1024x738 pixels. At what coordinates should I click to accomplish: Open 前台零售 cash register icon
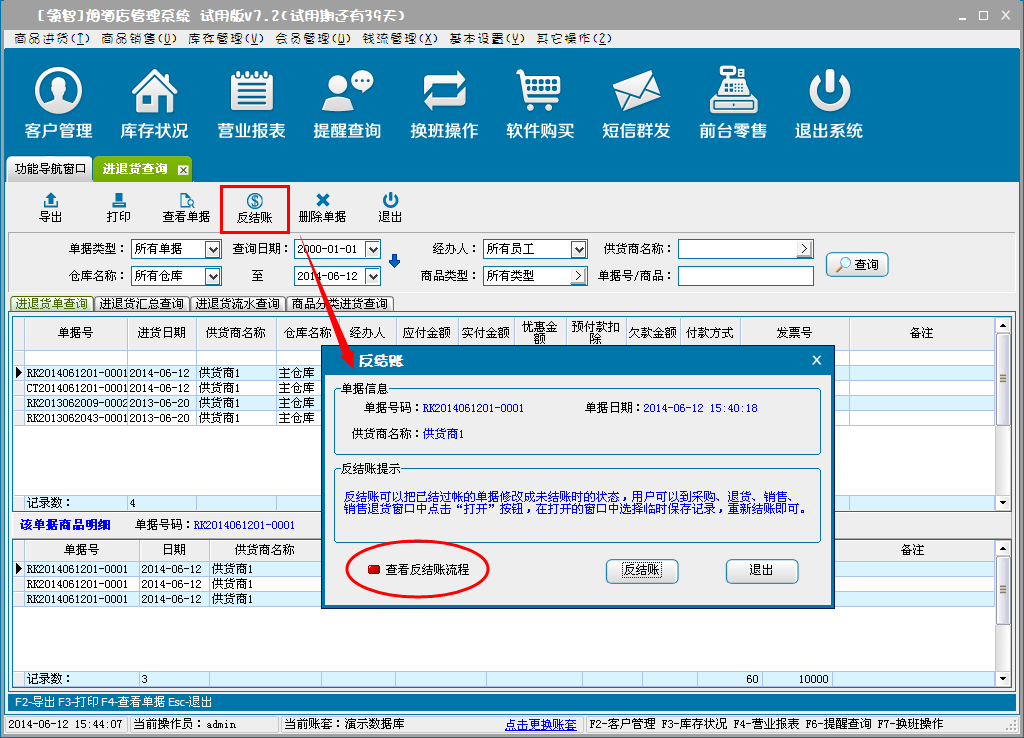[x=733, y=104]
